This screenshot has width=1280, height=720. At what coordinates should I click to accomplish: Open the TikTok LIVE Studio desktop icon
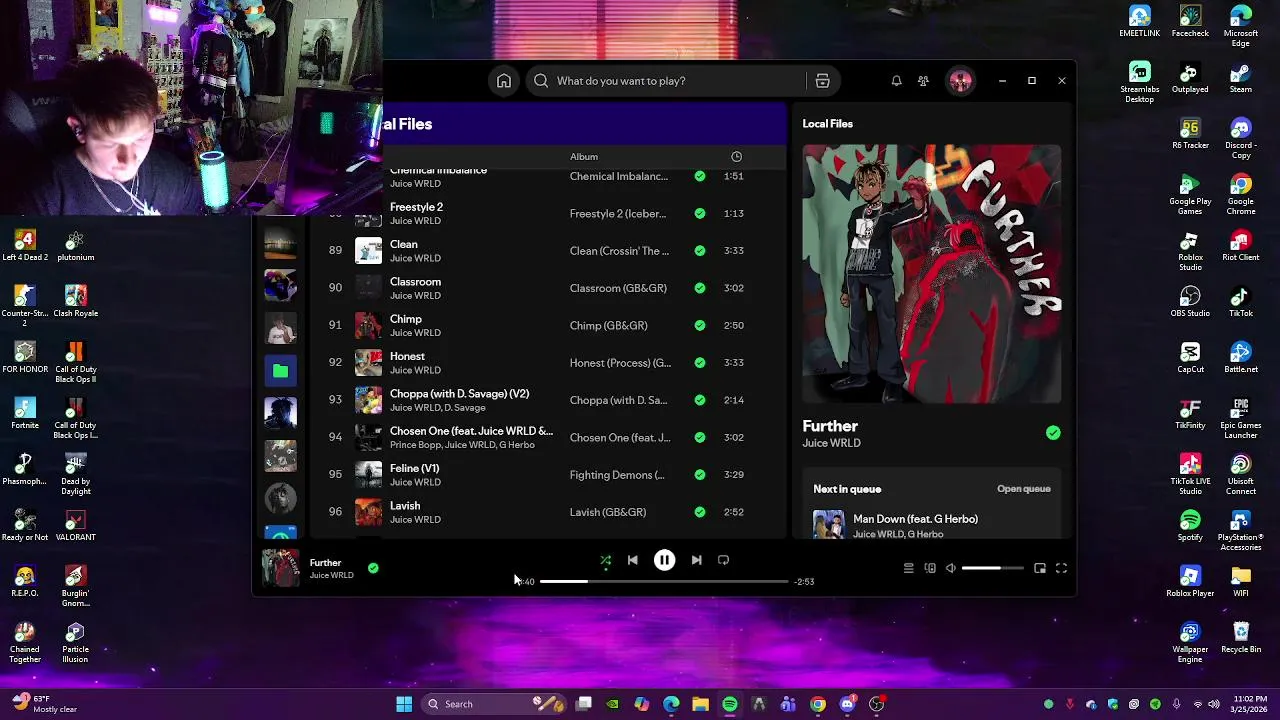click(x=1190, y=474)
